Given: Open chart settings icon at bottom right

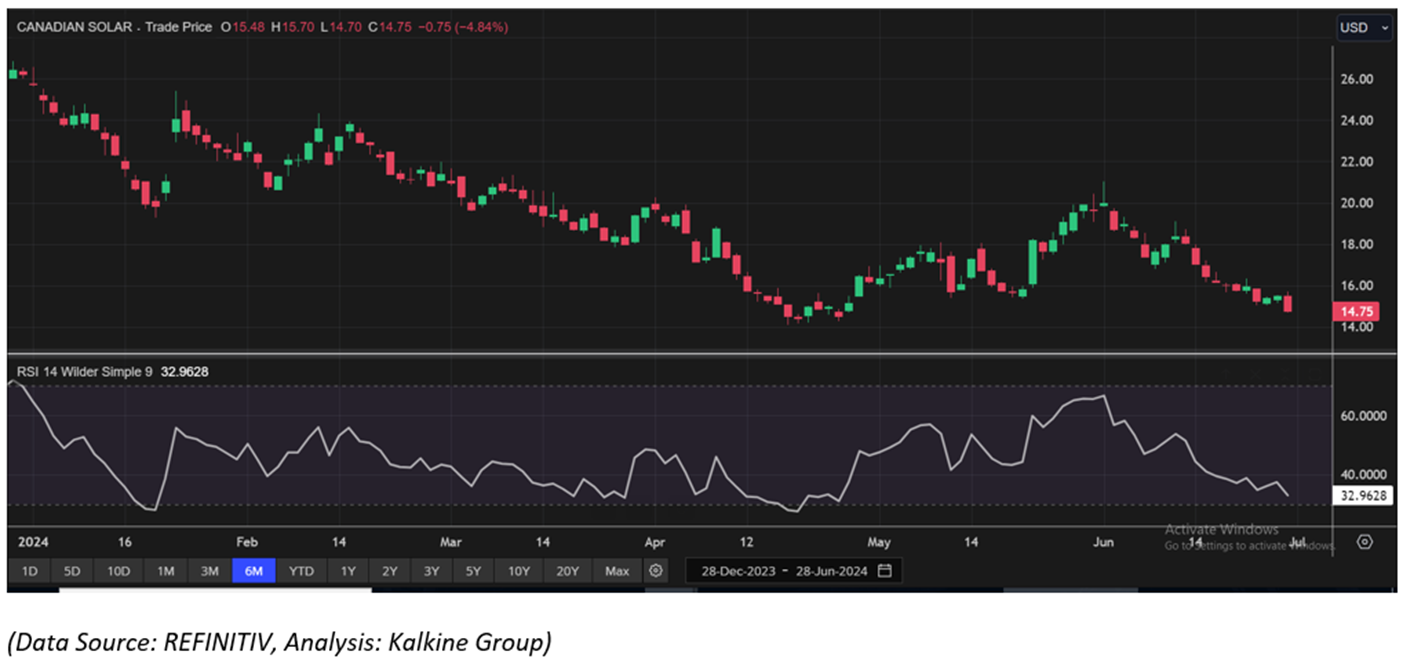Looking at the screenshot, I should pos(1365,542).
